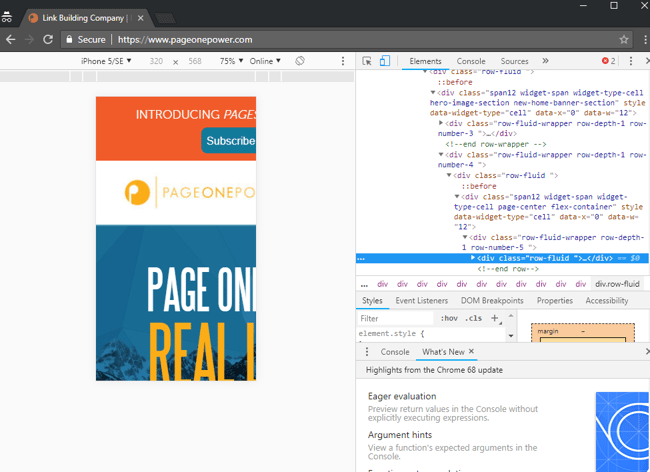
Task: Click the red error count indicator
Action: (608, 61)
